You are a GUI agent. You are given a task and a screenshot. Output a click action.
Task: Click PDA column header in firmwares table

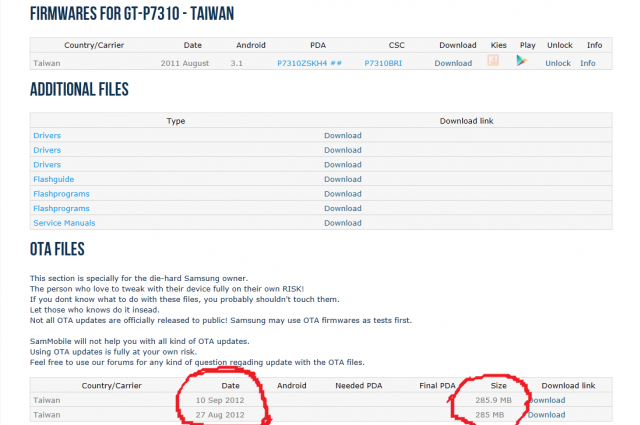(318, 45)
